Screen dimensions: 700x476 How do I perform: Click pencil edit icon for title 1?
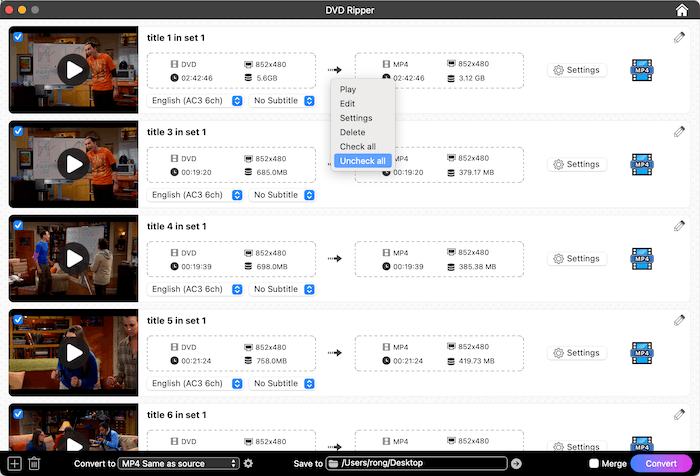(680, 37)
